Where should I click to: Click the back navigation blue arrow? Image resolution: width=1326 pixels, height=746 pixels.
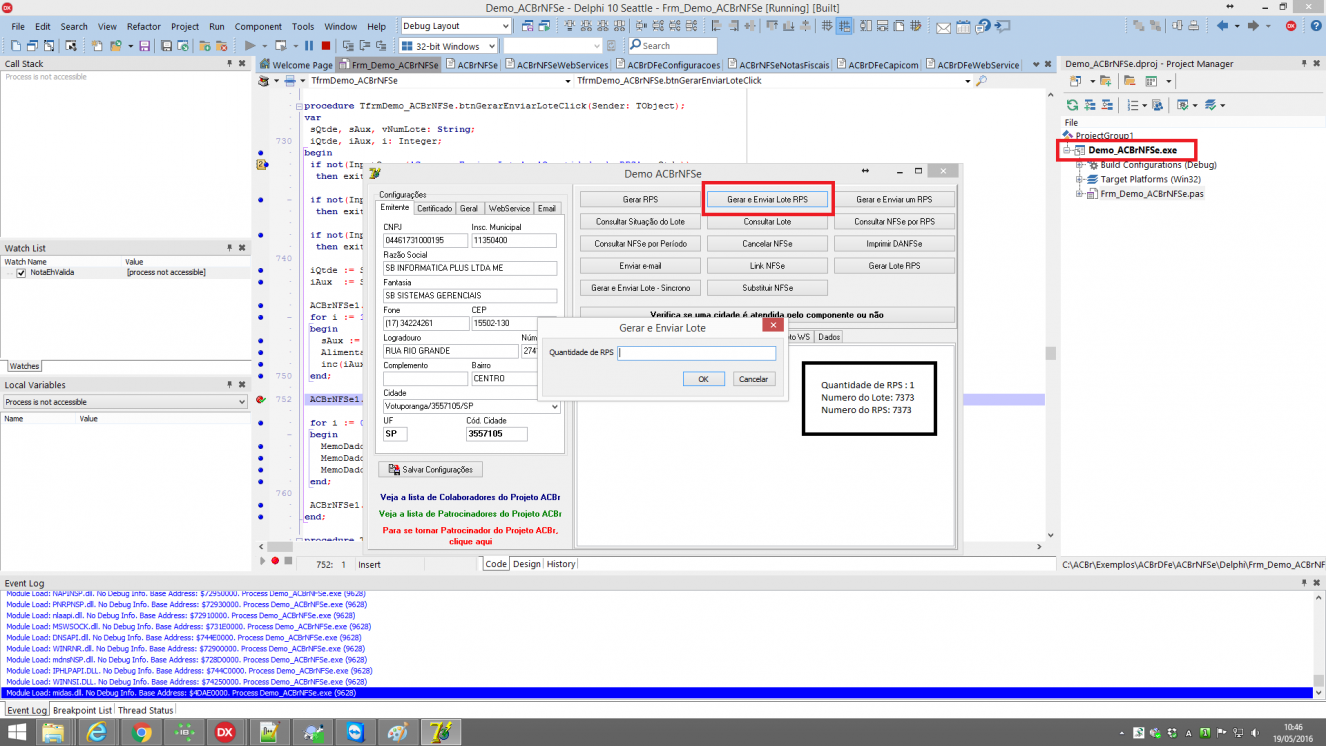1222,26
